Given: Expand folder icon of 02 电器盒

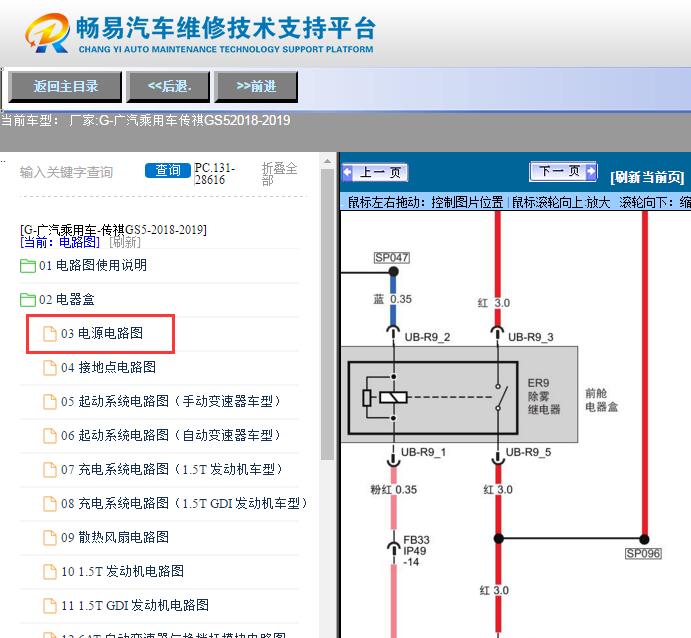Looking at the screenshot, I should click(x=28, y=300).
